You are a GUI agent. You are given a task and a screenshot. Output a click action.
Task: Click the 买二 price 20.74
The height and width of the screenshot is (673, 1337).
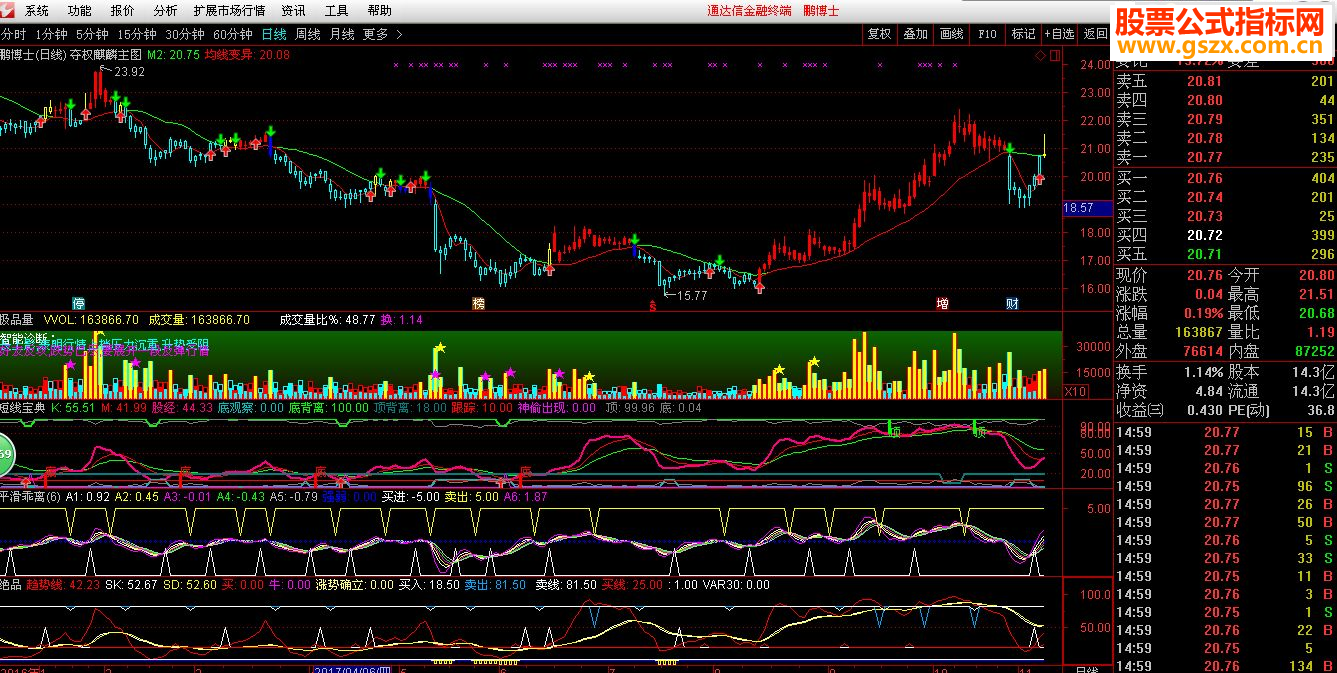pos(1204,198)
